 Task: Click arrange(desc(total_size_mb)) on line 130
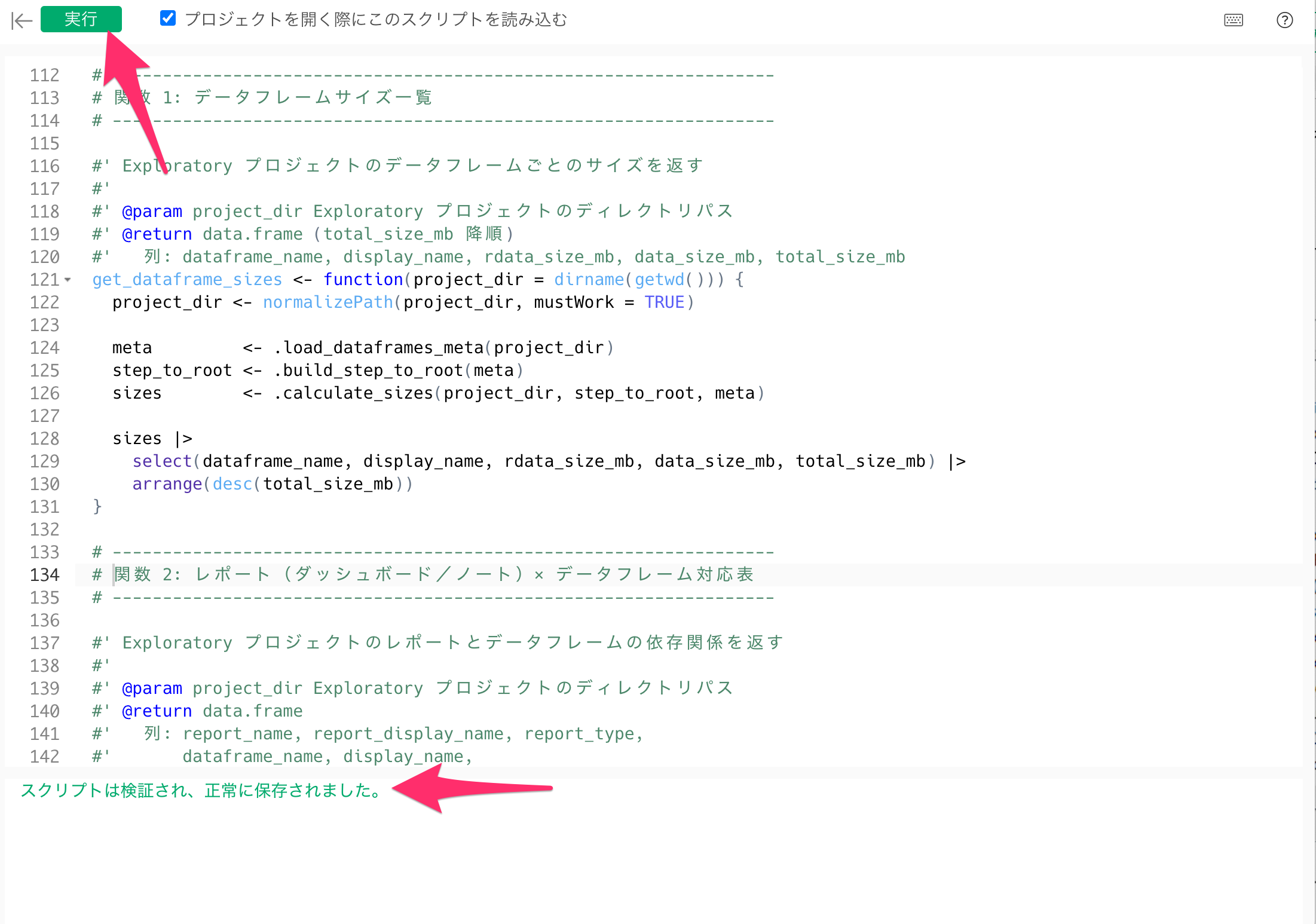click(272, 484)
